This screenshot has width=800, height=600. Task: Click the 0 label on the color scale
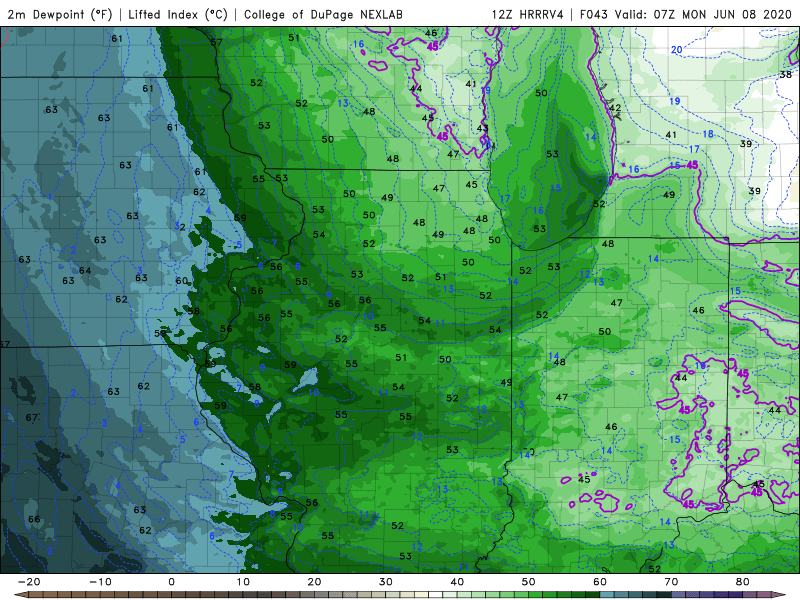coord(171,582)
